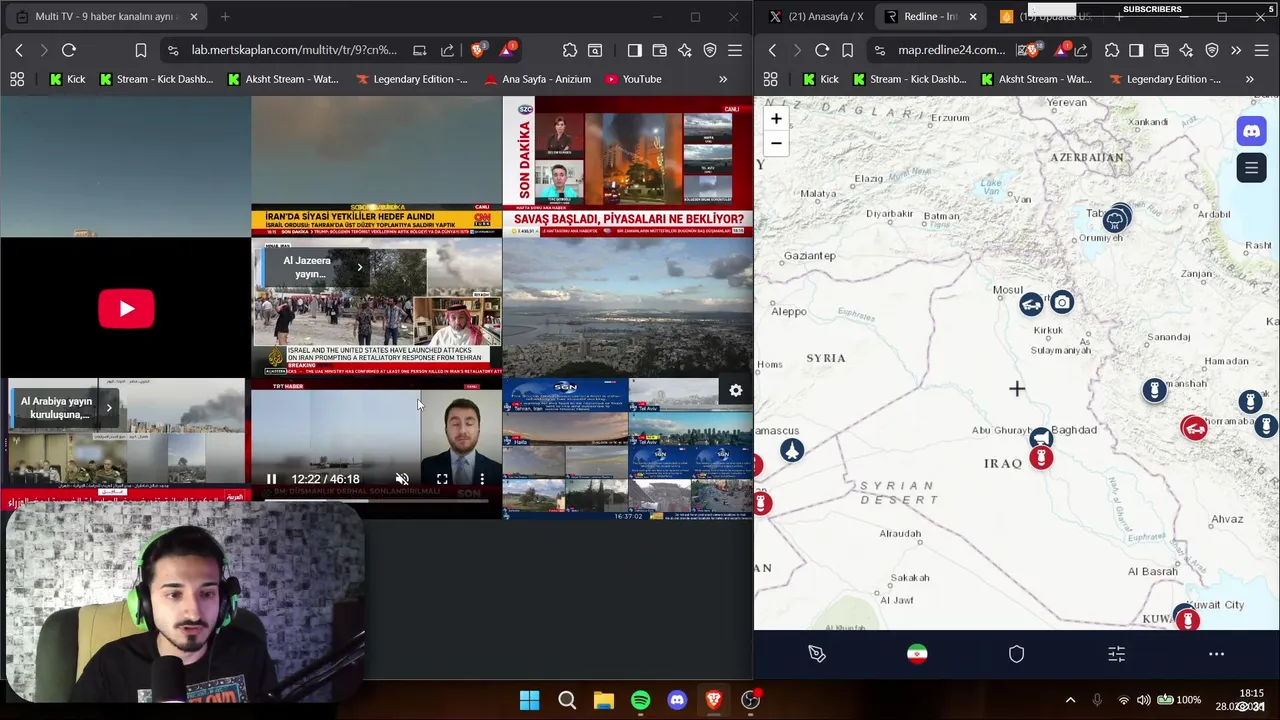The image size is (1280, 720).
Task: Click the aircraft marker near Damascus
Action: pos(792,450)
